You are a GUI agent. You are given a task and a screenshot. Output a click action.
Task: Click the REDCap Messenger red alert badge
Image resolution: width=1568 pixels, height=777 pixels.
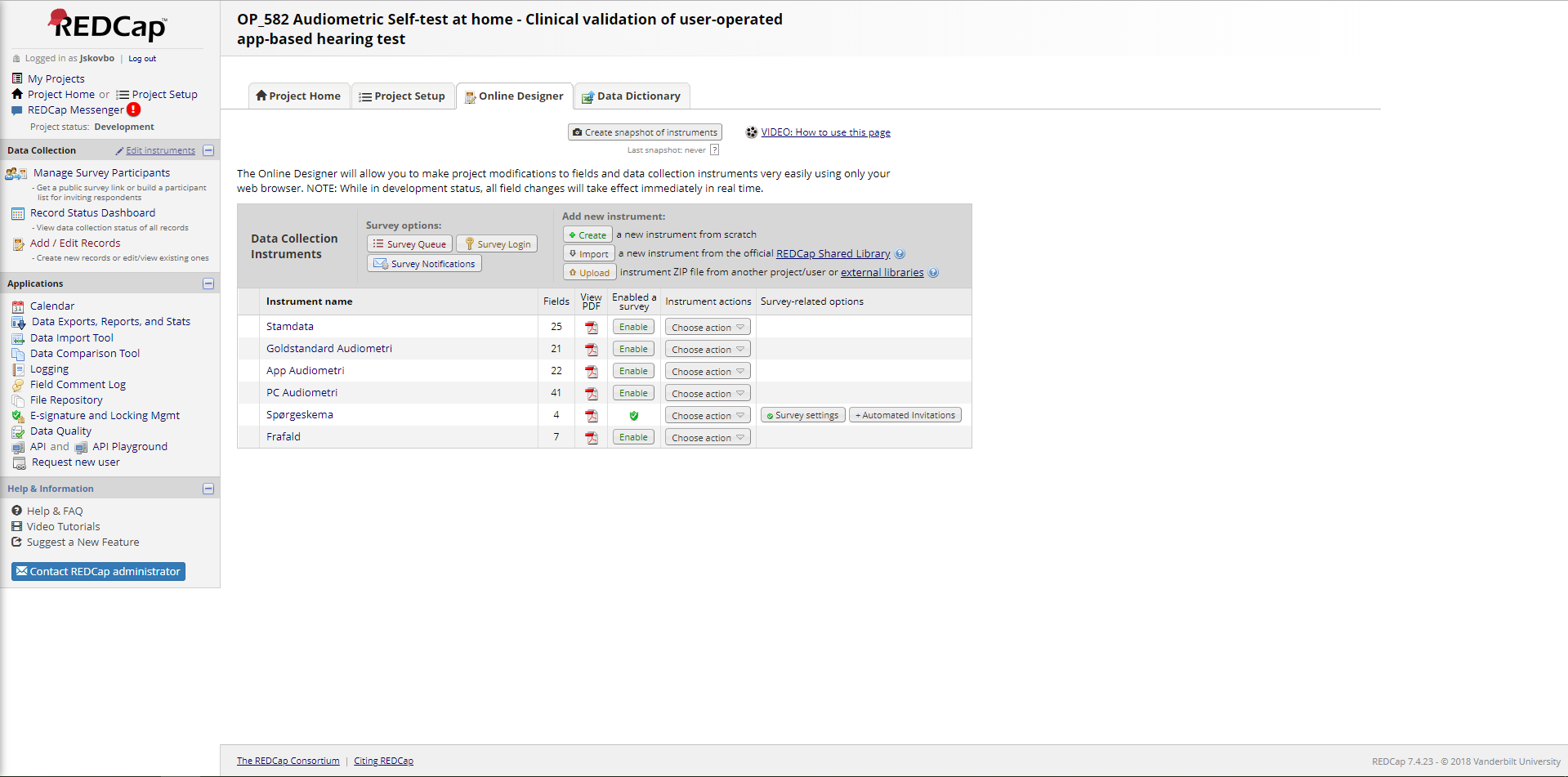[x=134, y=109]
